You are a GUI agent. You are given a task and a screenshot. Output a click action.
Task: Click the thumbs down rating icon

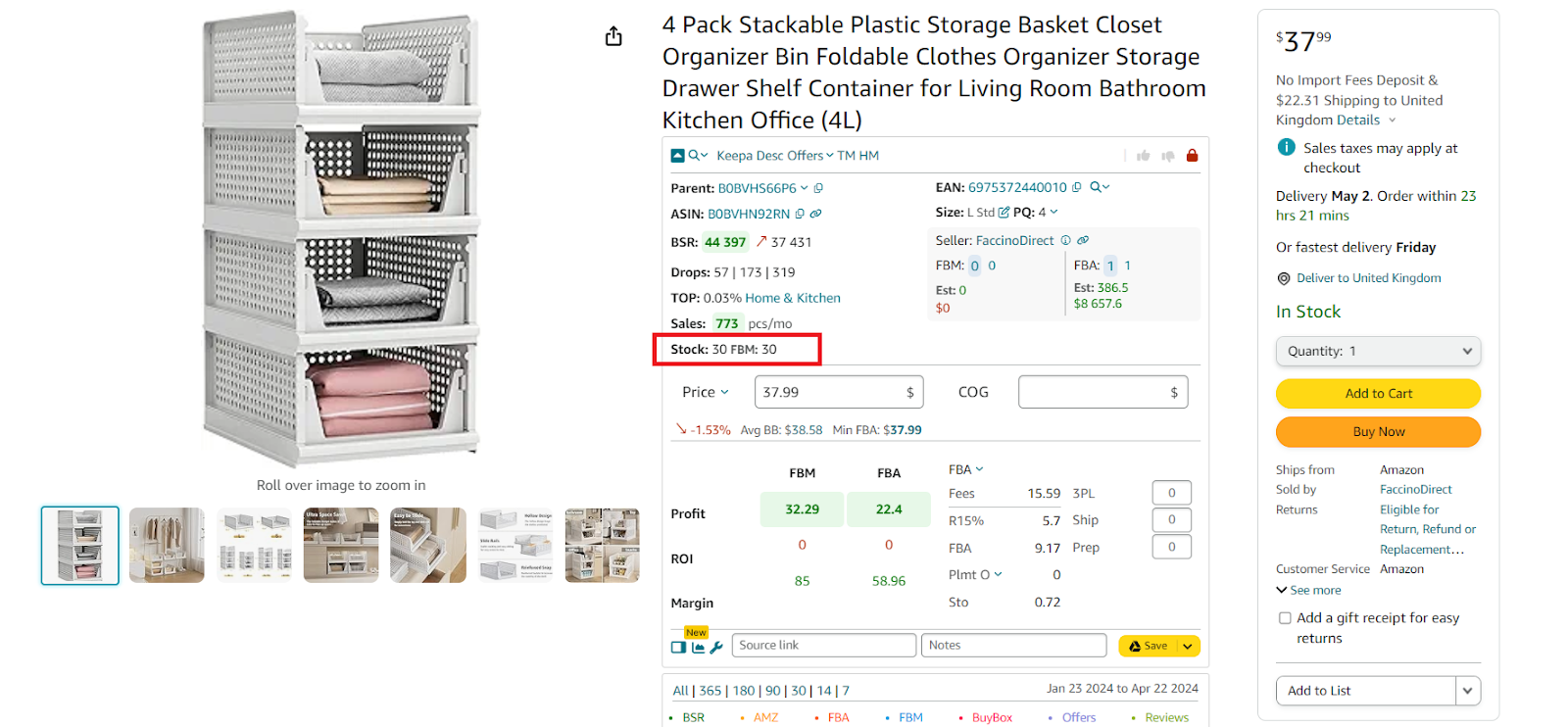pos(1168,155)
